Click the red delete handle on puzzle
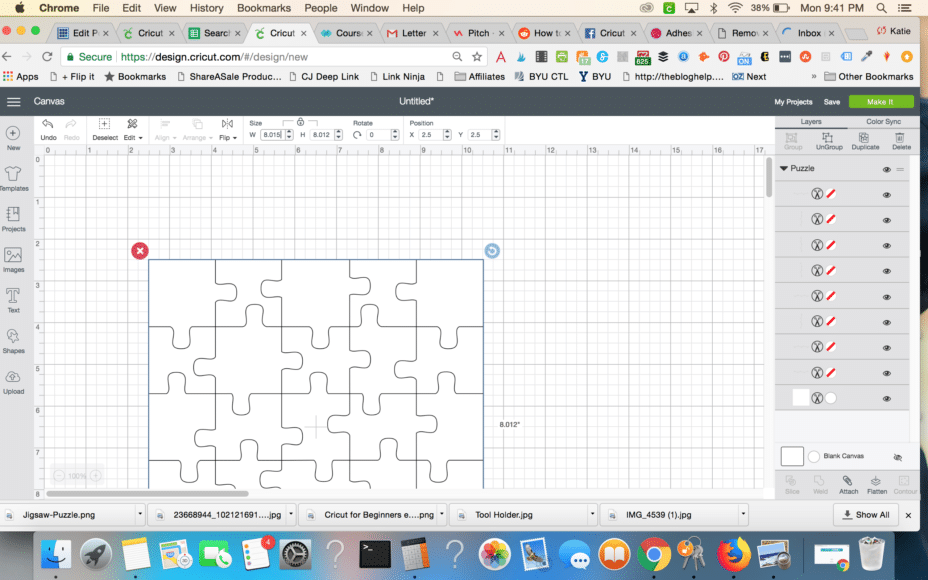 (x=140, y=250)
